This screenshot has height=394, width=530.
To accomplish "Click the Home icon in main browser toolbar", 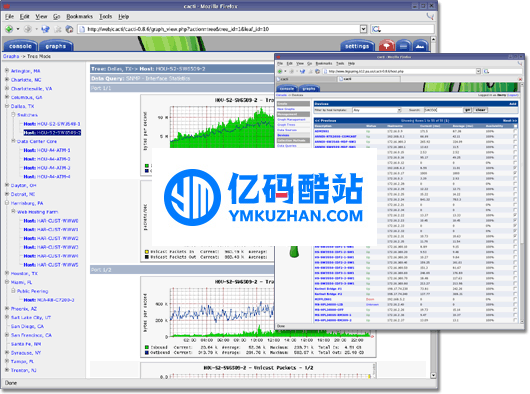I will click(69, 29).
